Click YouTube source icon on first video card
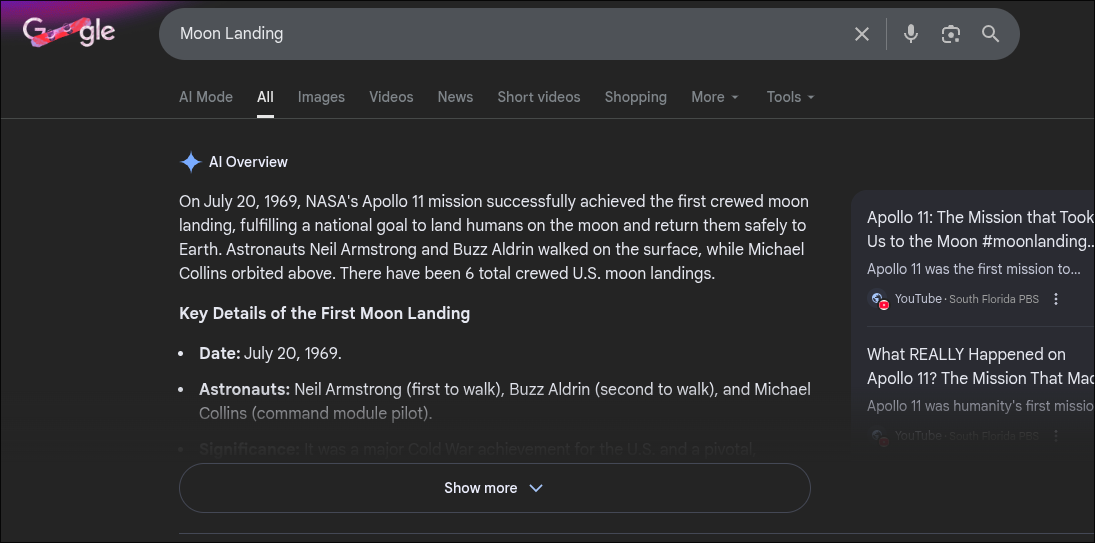 [x=878, y=299]
